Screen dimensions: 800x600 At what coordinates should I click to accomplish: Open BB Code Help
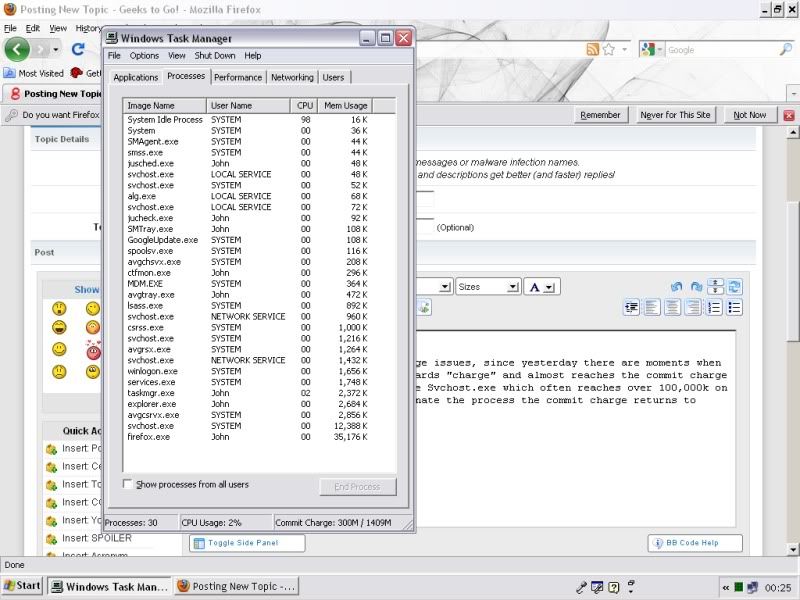point(695,543)
